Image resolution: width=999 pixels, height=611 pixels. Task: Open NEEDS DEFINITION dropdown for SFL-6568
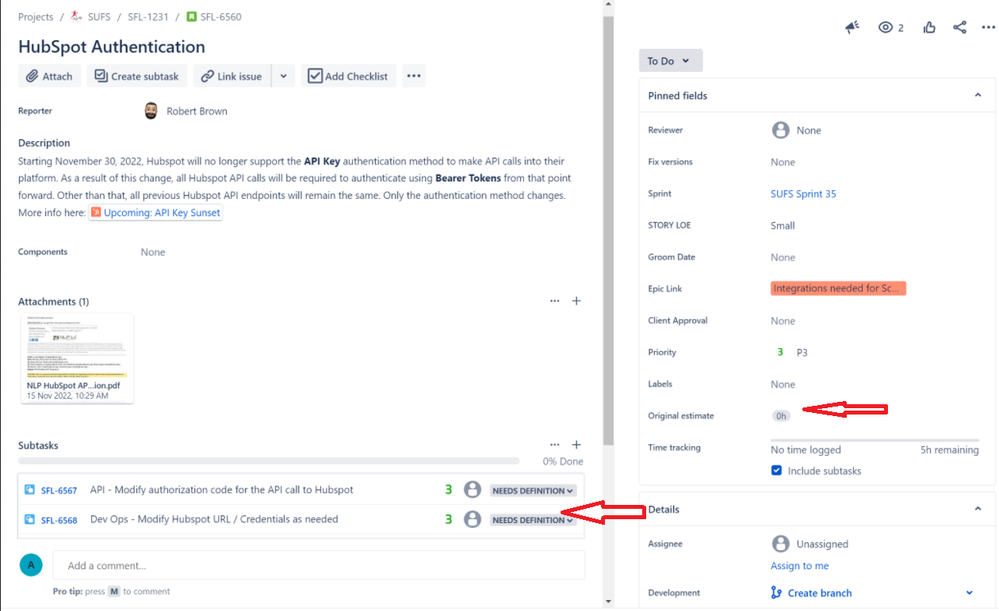pos(533,520)
